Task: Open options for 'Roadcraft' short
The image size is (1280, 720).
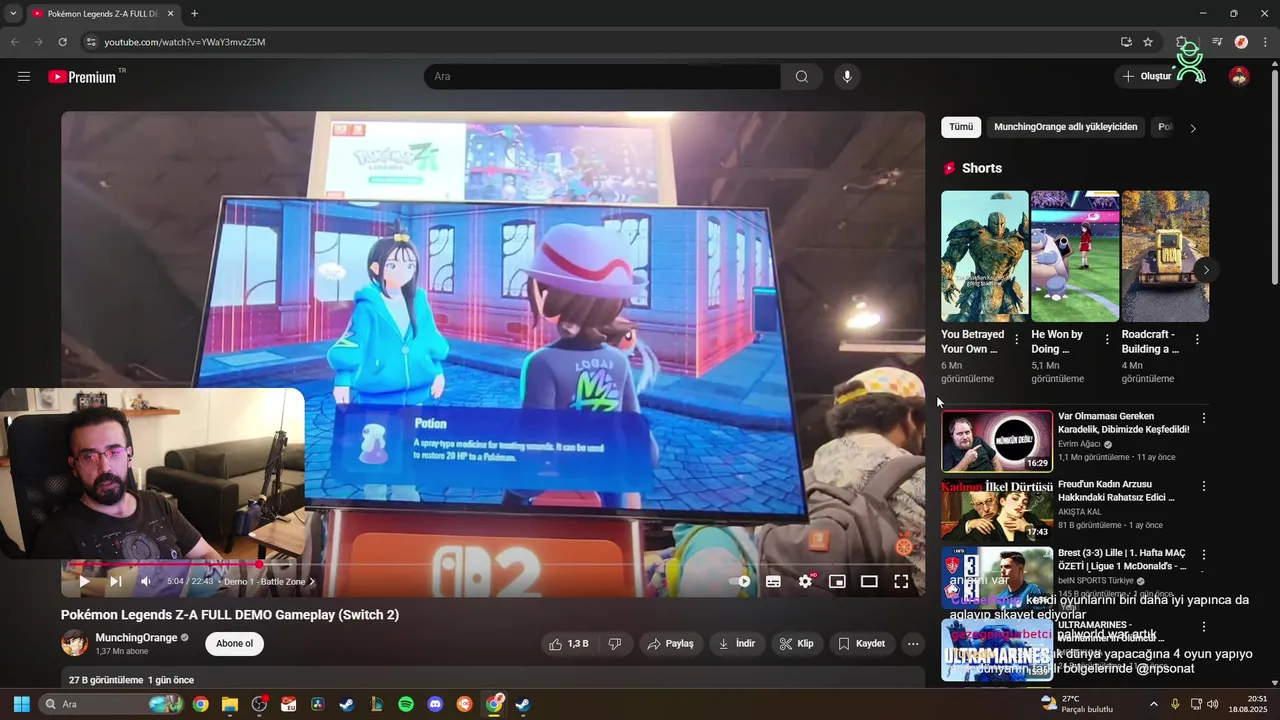Action: 1197,340
